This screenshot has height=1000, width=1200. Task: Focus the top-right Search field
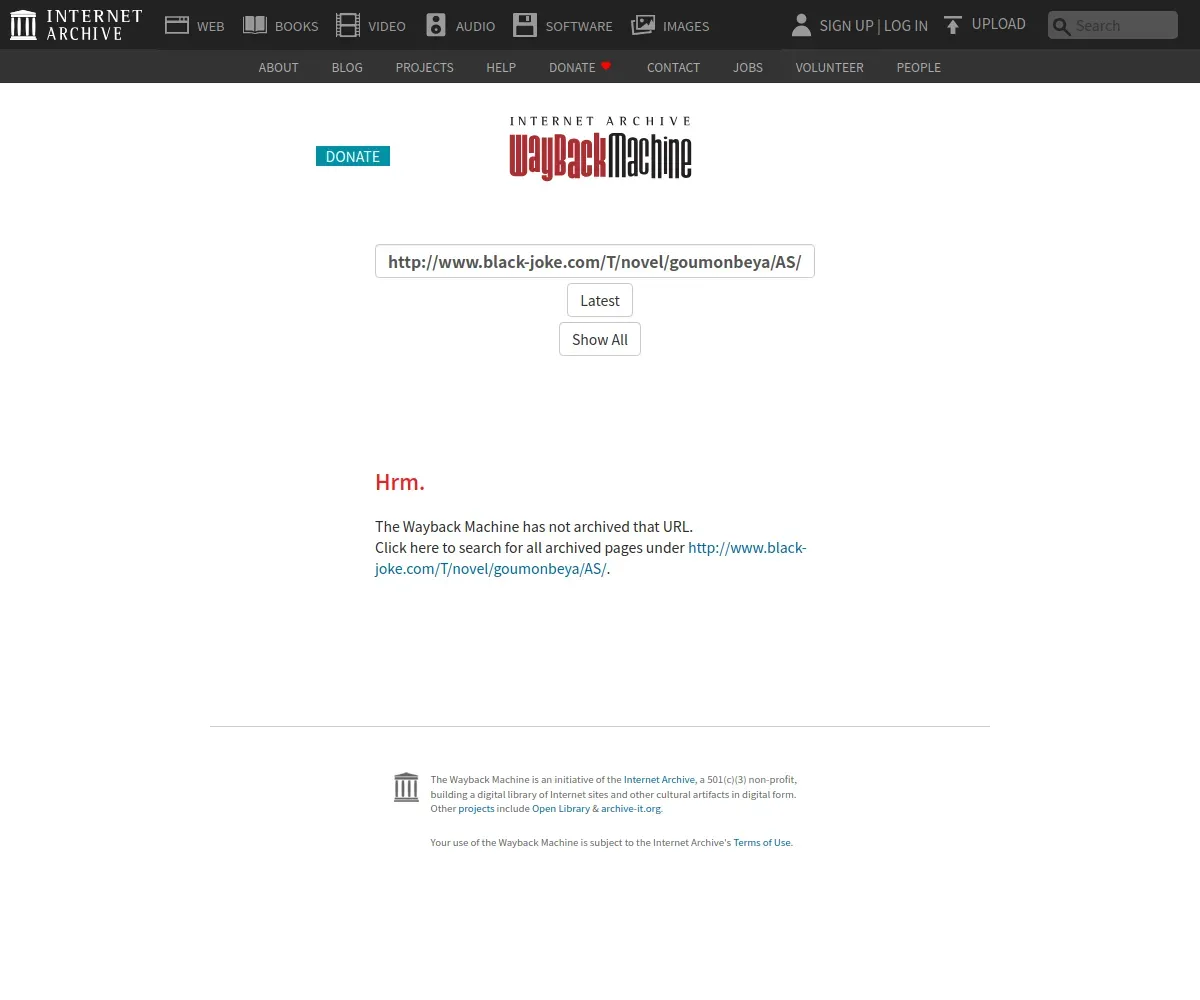(x=1113, y=25)
